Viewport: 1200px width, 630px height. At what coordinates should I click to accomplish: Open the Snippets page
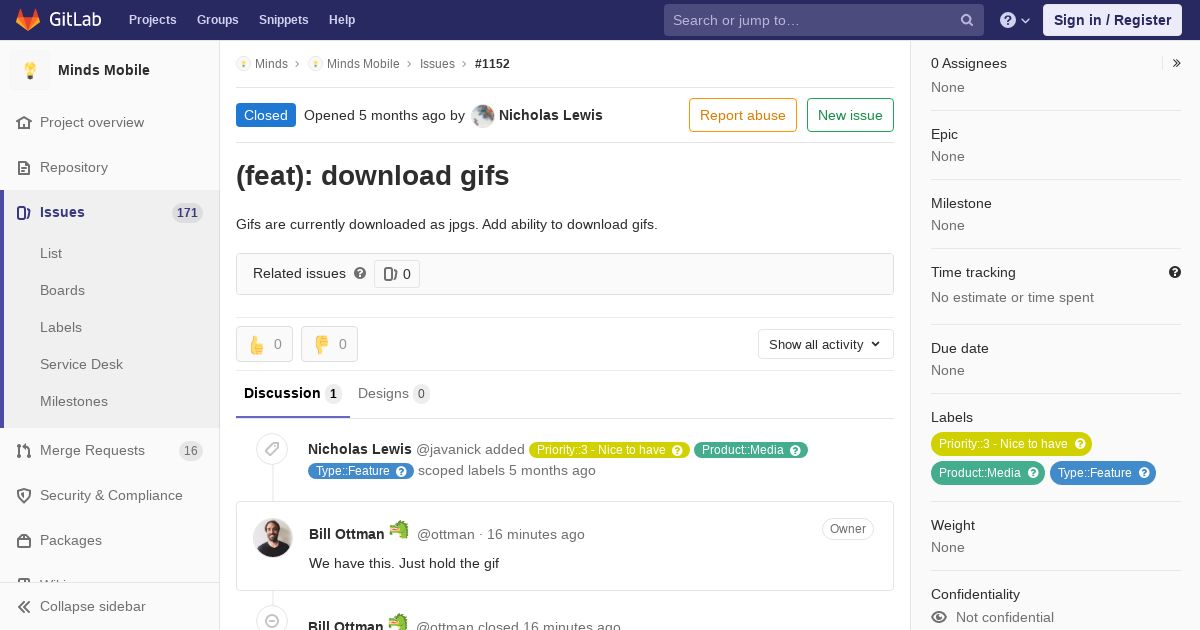[284, 20]
